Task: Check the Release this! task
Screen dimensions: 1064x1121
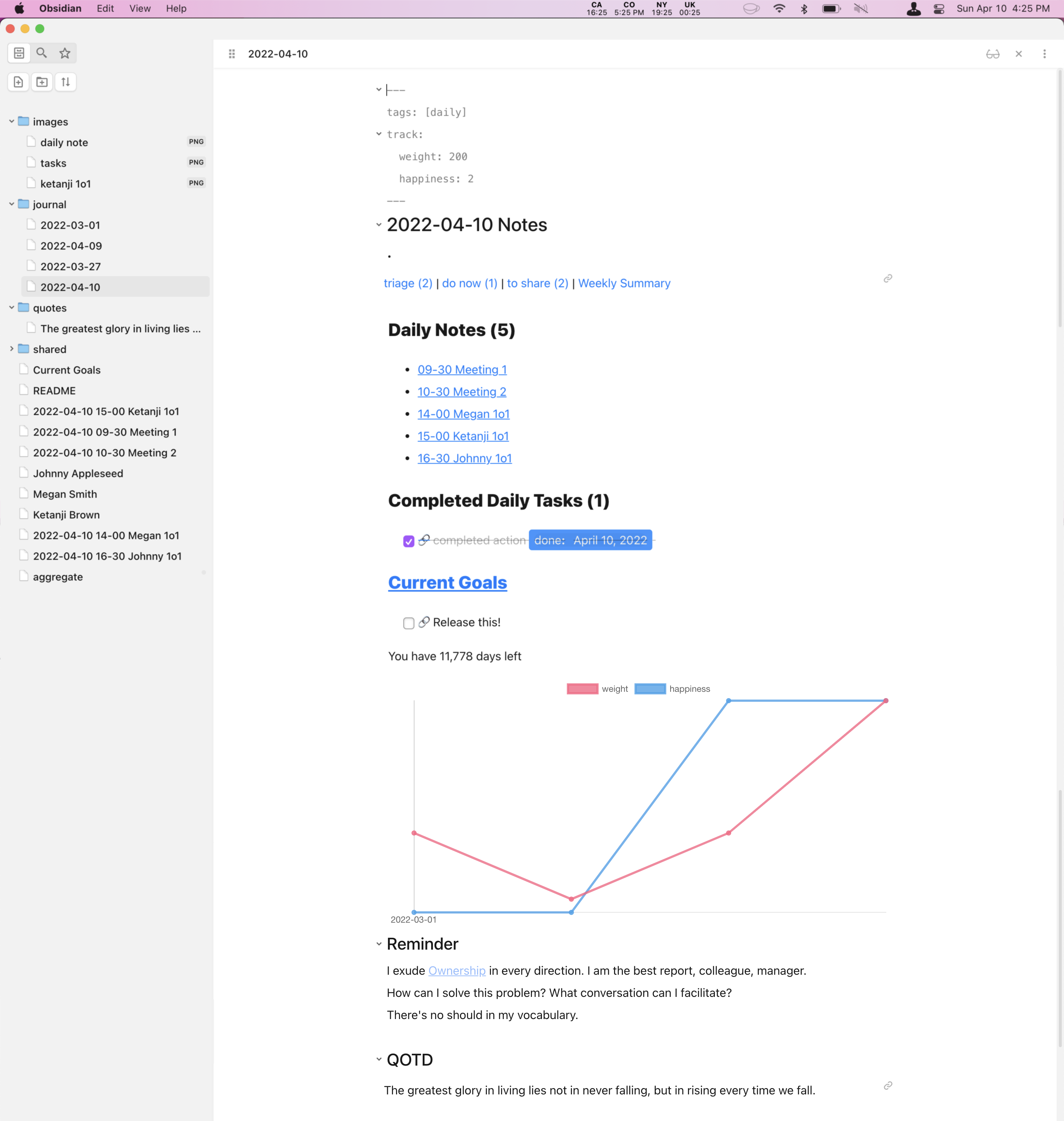Action: coord(408,623)
